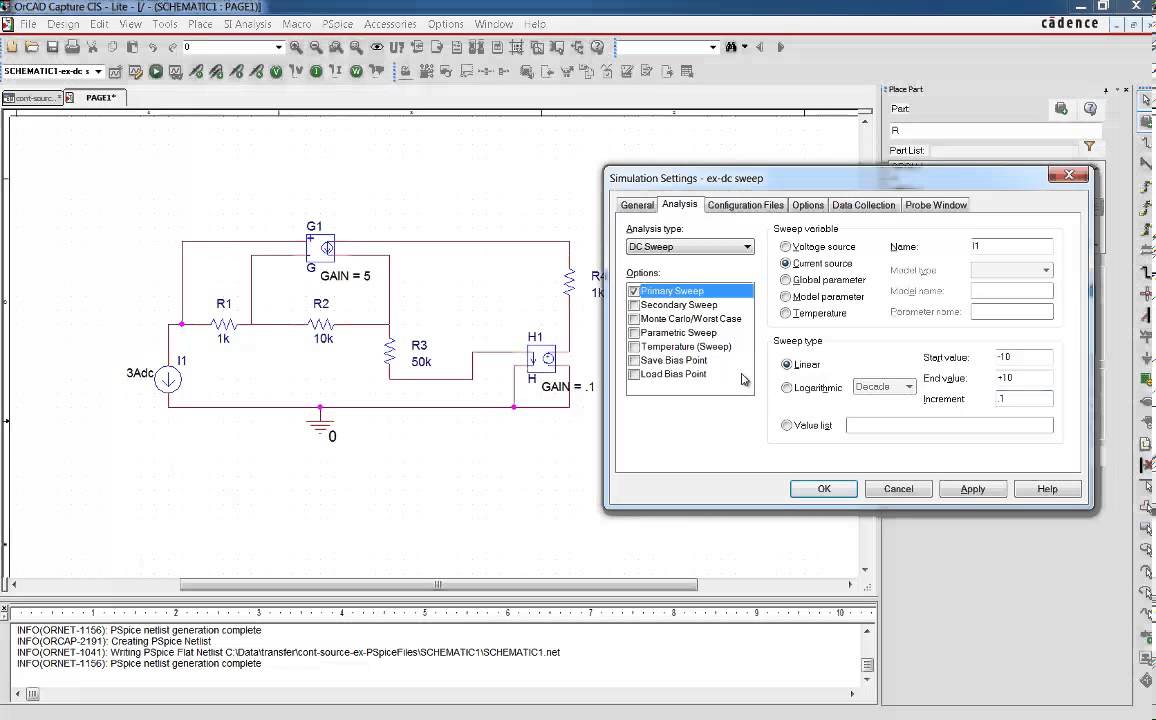Click OK in Simulation Settings
Screen dimensions: 1156x720
[824, 489]
